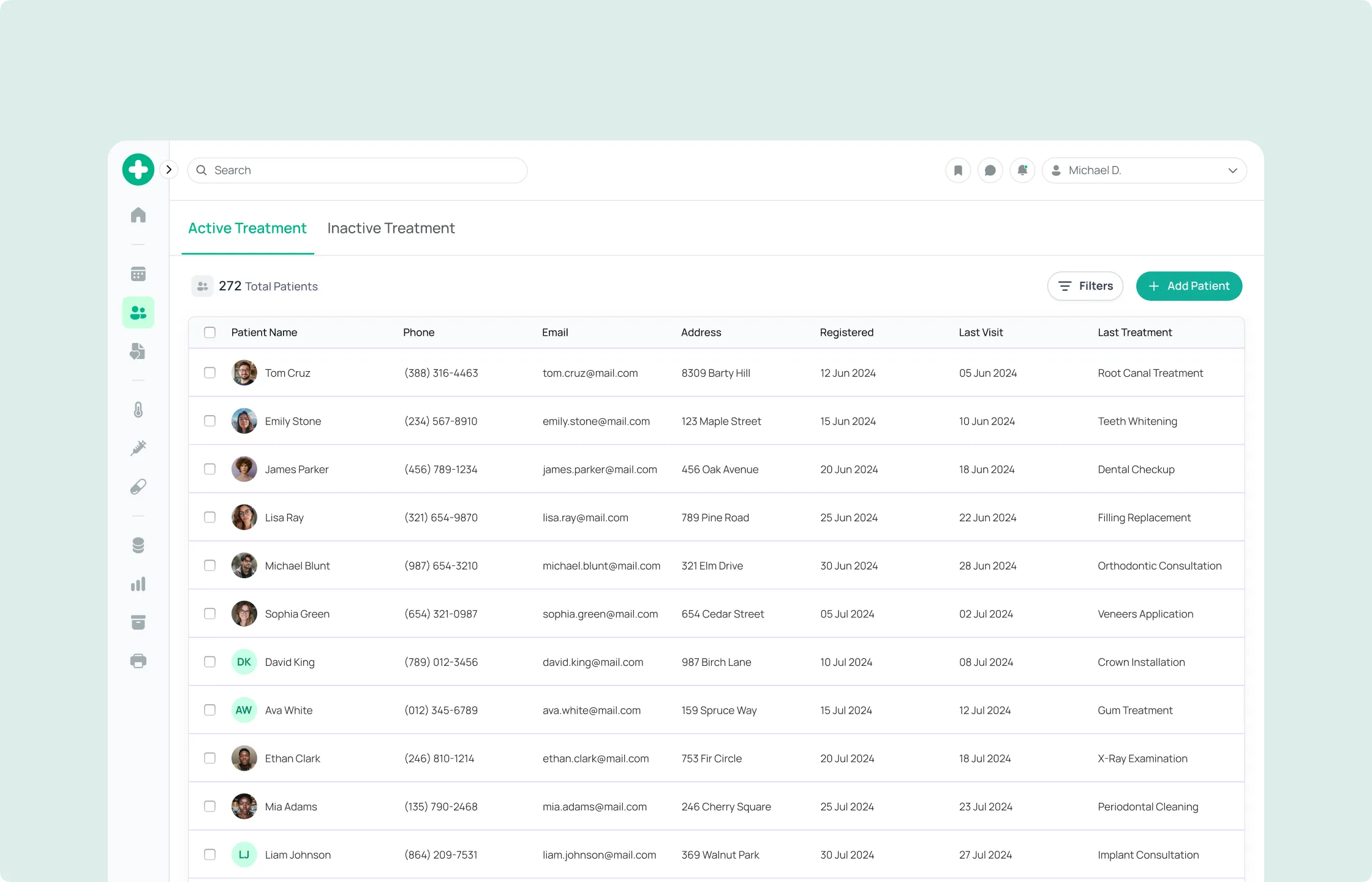Click the user profile icon beside Michael D.
This screenshot has height=882, width=1372.
1057,170
